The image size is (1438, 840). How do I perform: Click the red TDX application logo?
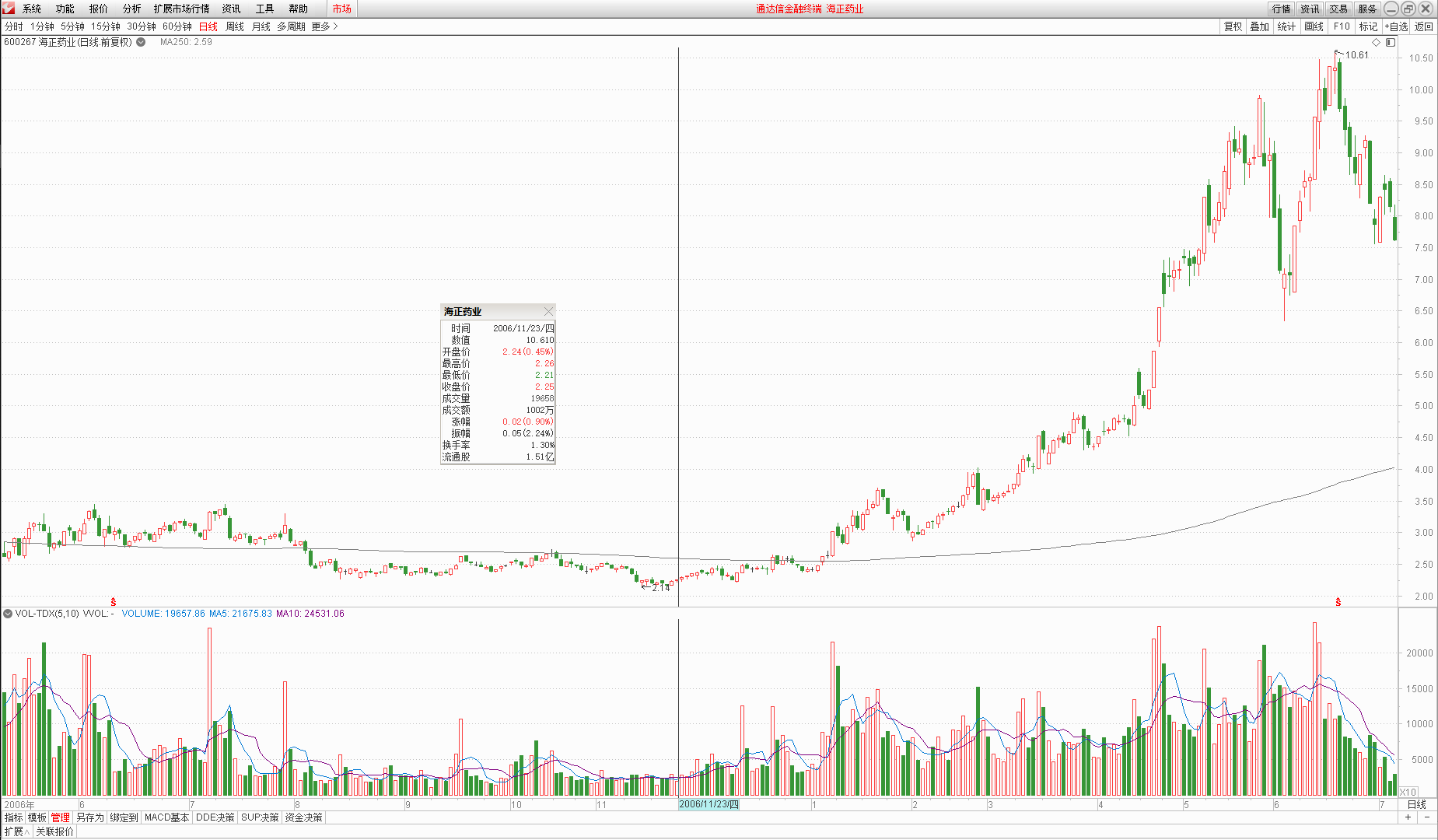[x=9, y=9]
